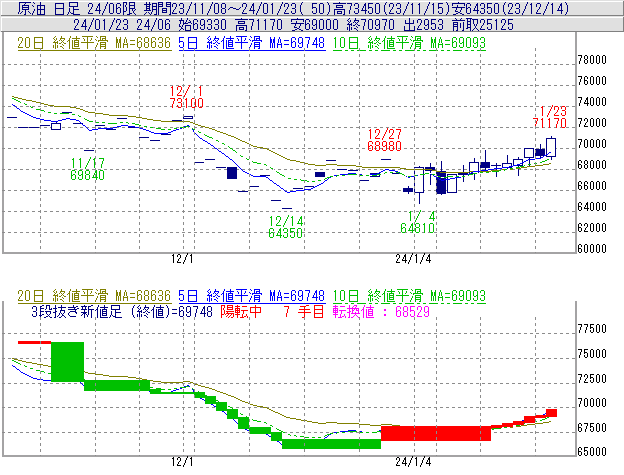Click the 前取25125 open interest value
624x475 pixels.
point(483,25)
